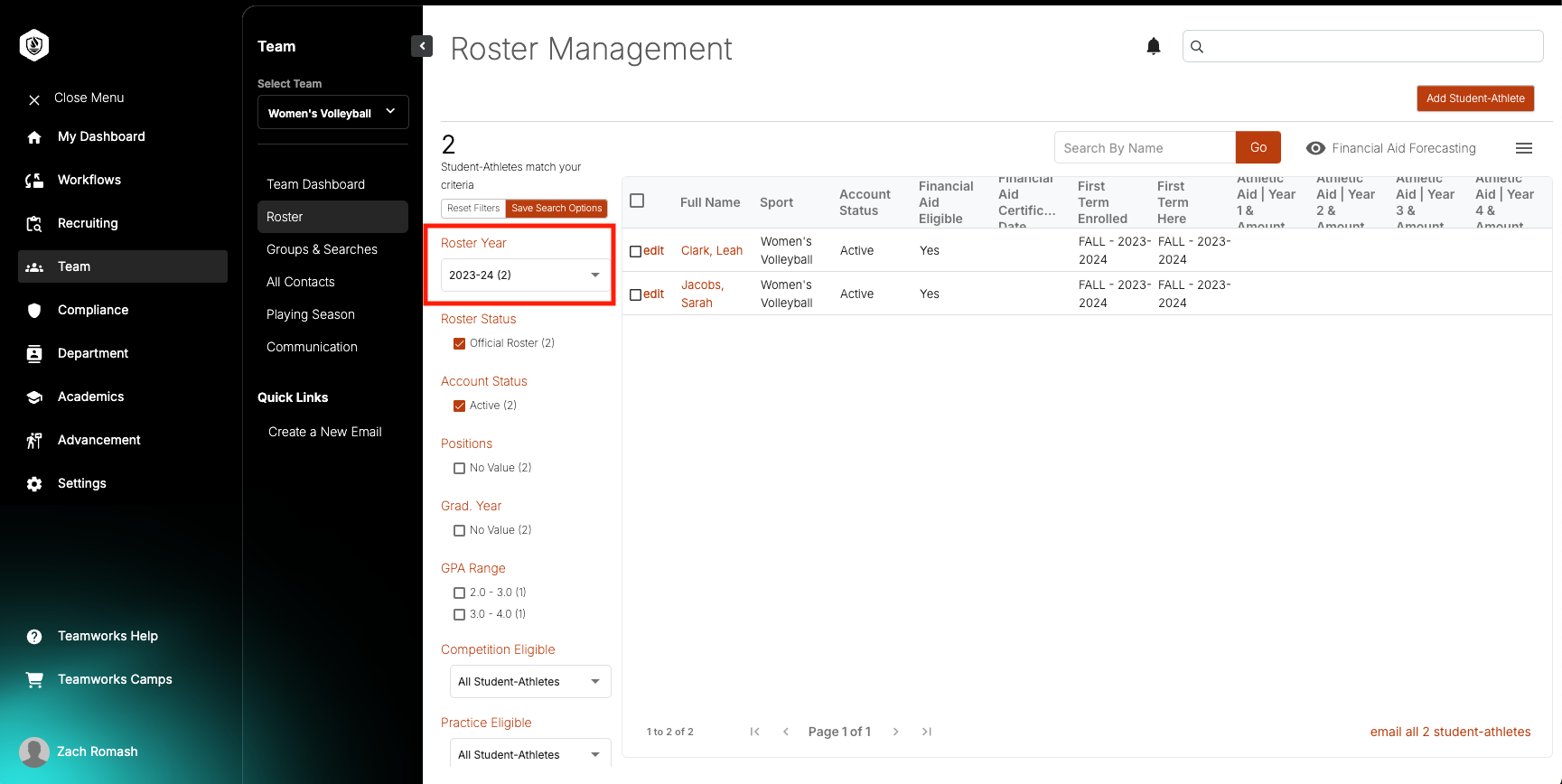
Task: Jump to last page of roster table
Action: (x=927, y=732)
